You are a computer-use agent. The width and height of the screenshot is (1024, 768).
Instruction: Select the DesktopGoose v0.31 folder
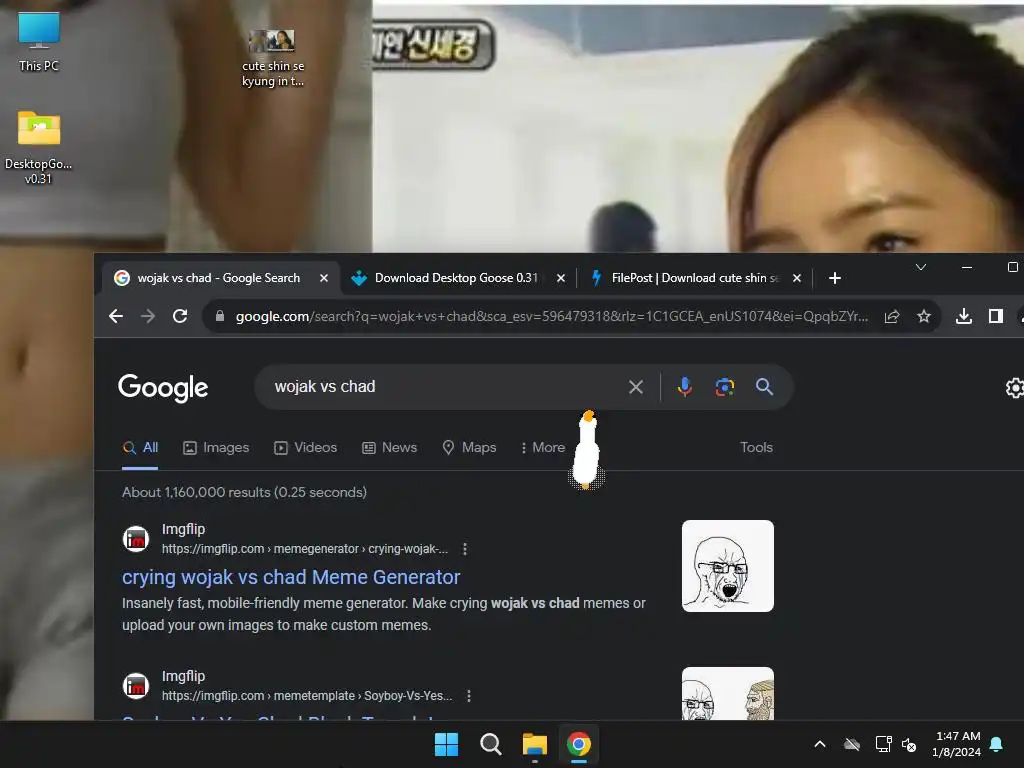coord(39,148)
